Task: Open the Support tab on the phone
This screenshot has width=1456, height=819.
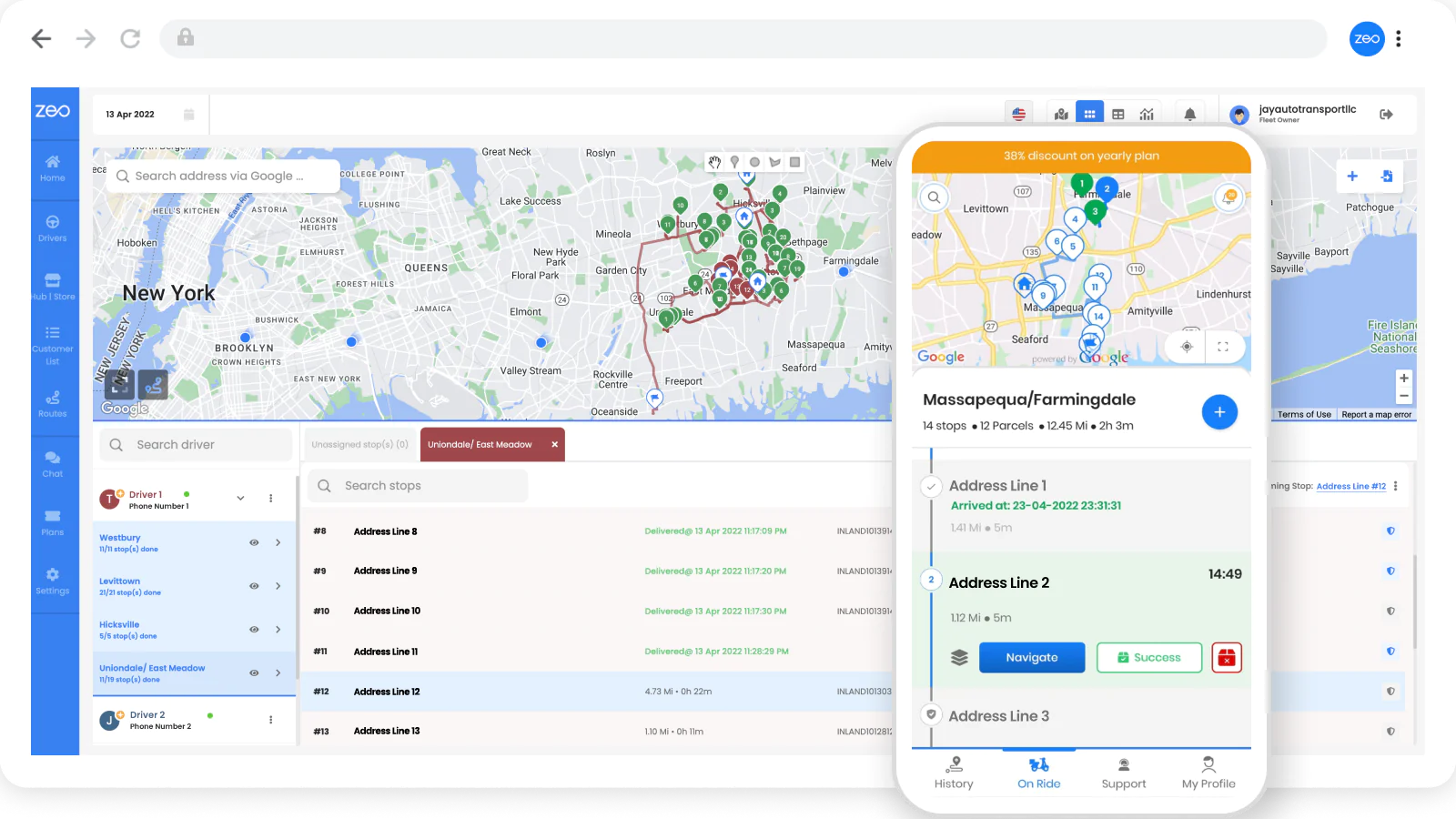Action: [x=1124, y=773]
